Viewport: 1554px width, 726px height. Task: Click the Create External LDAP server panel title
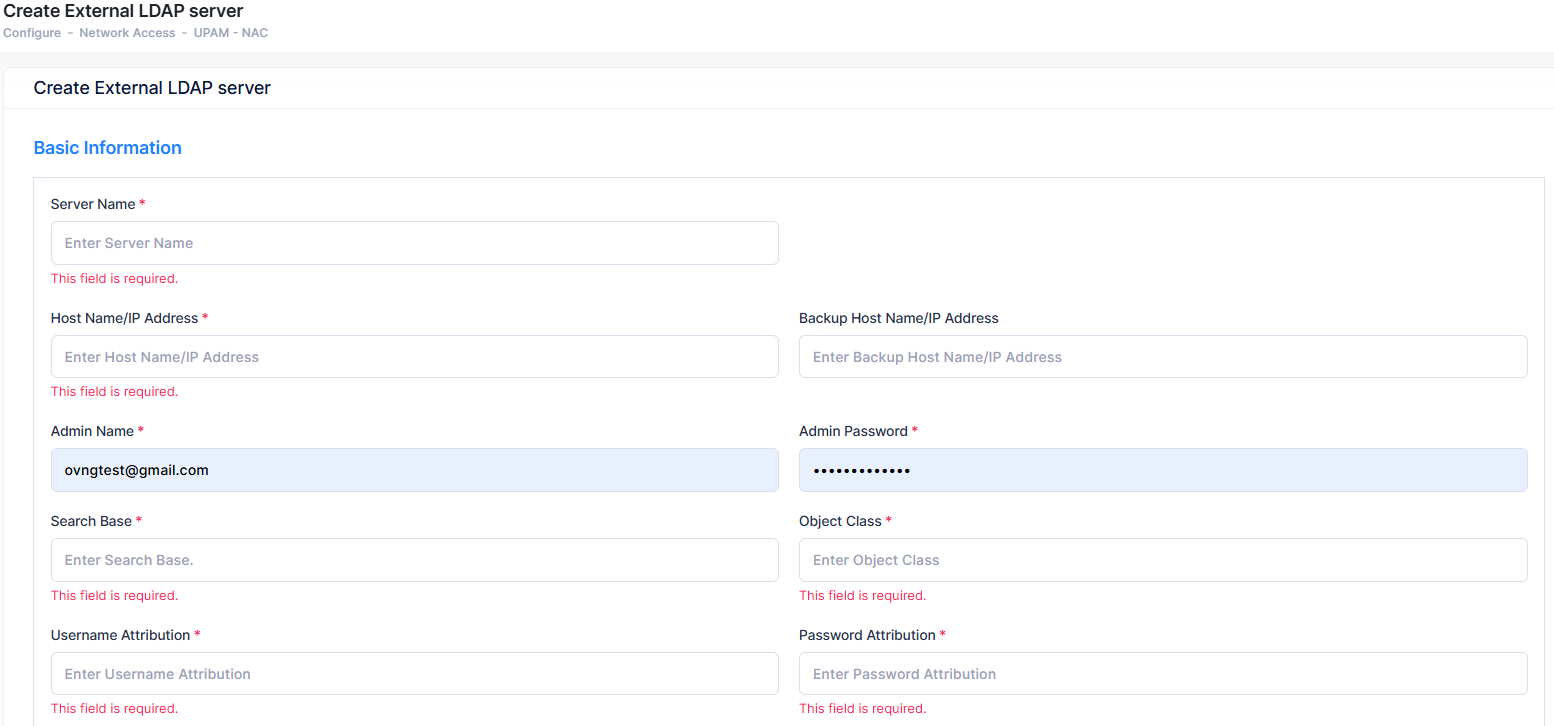coord(152,88)
